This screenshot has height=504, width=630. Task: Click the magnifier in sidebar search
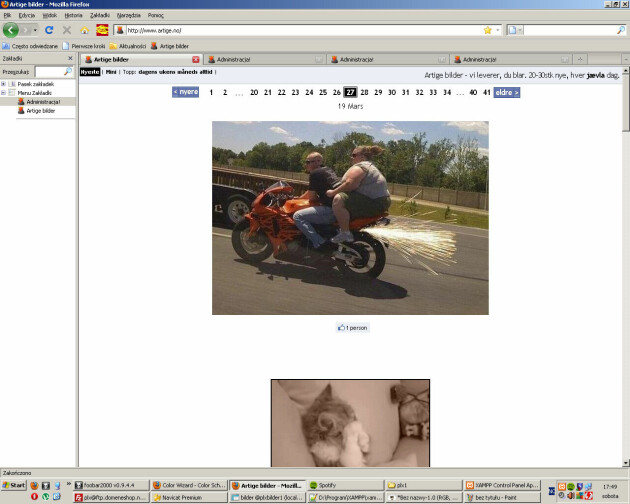pyautogui.click(x=68, y=72)
